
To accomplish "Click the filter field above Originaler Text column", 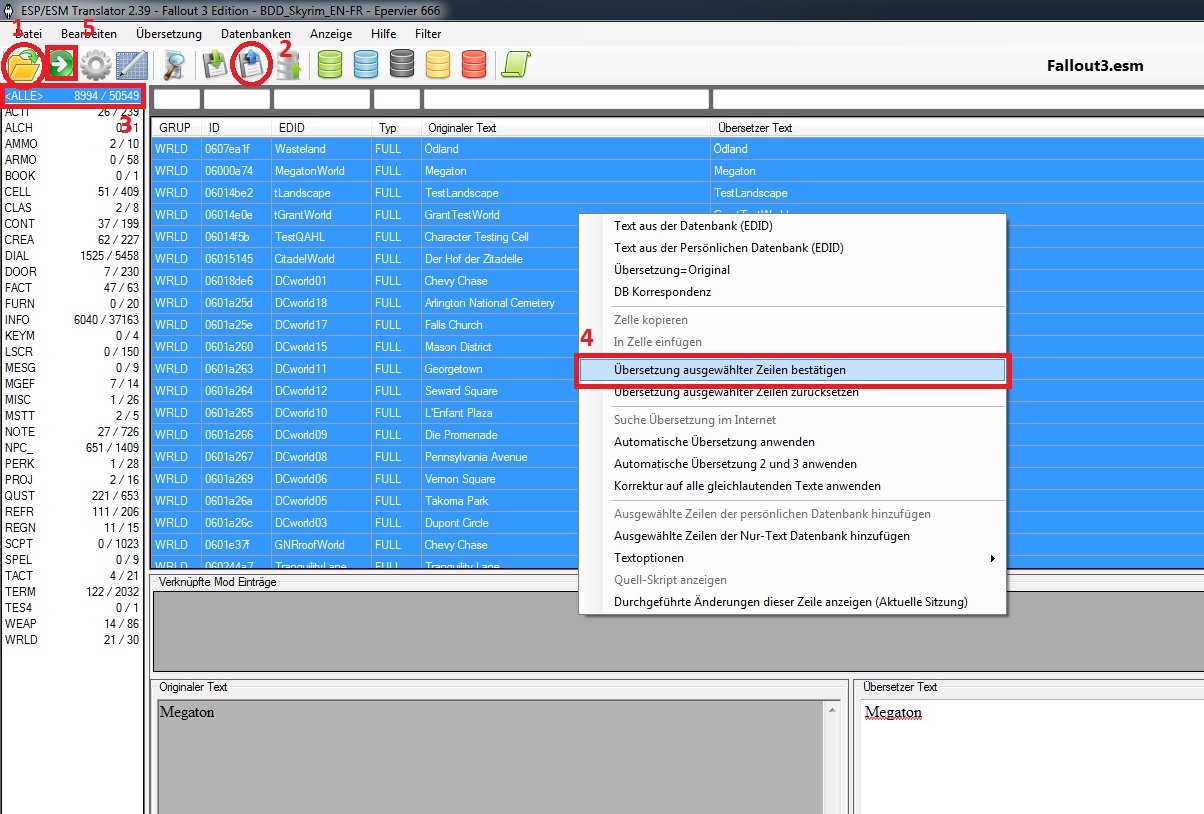I will click(x=567, y=99).
